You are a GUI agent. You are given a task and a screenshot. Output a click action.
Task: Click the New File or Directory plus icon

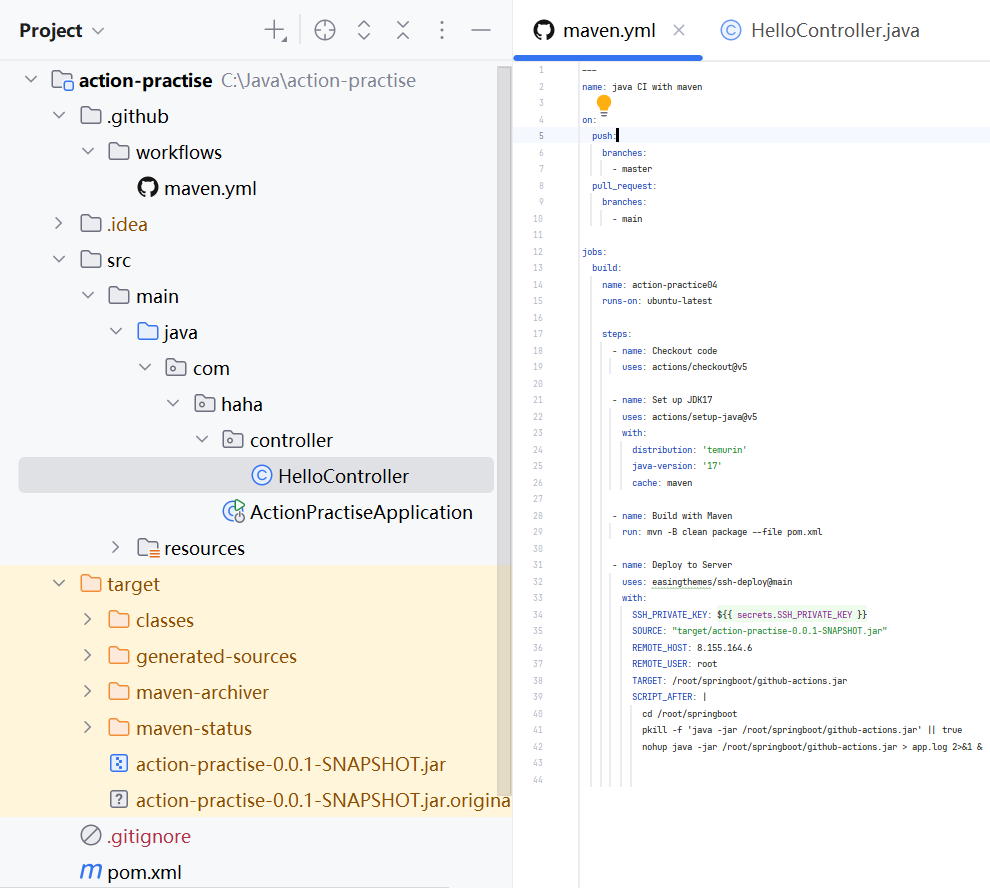click(x=276, y=30)
